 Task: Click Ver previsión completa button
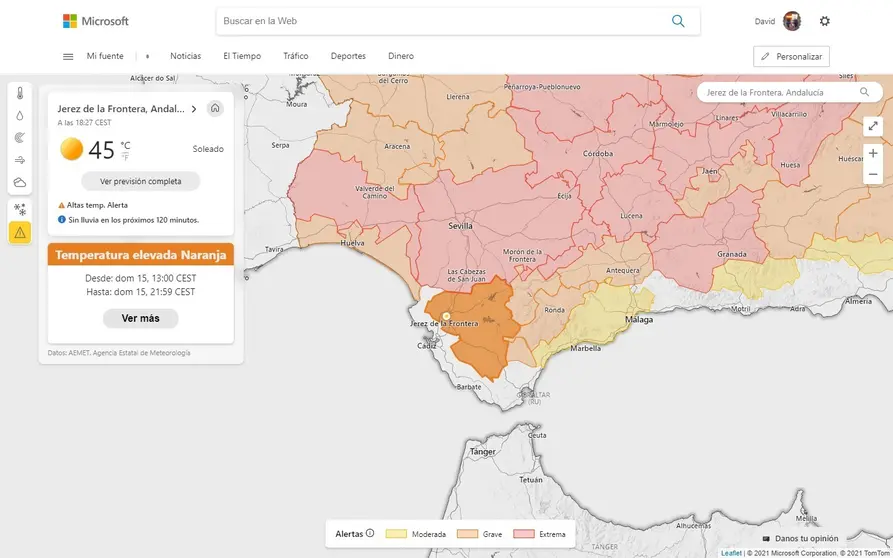click(140, 181)
